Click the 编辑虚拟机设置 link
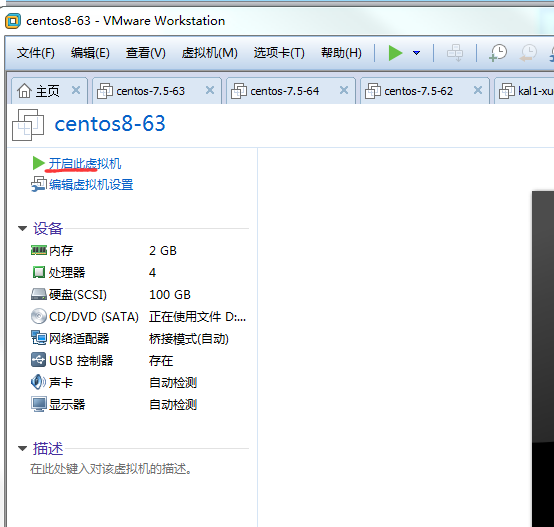Image resolution: width=554 pixels, height=527 pixels. pyautogui.click(x=91, y=184)
